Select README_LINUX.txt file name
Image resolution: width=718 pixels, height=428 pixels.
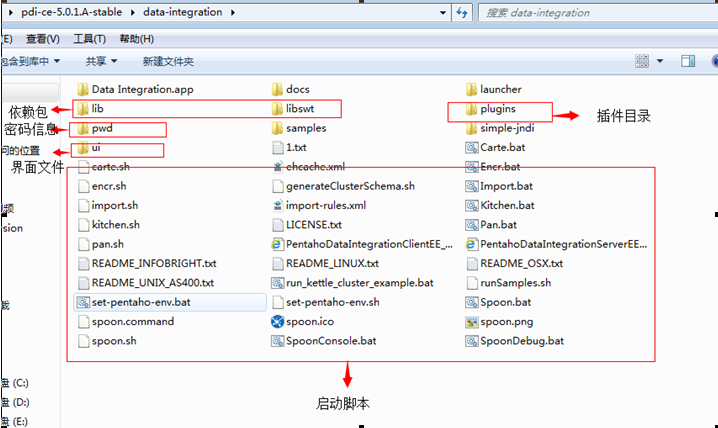click(332, 264)
